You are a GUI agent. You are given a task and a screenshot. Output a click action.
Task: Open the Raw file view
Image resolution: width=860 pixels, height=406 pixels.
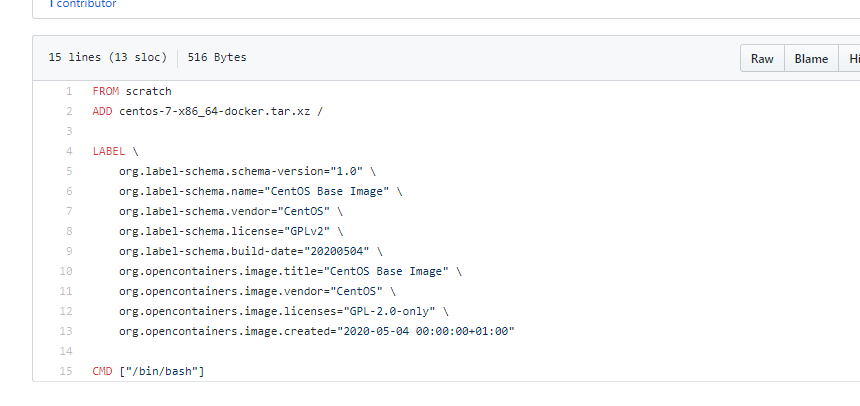762,59
